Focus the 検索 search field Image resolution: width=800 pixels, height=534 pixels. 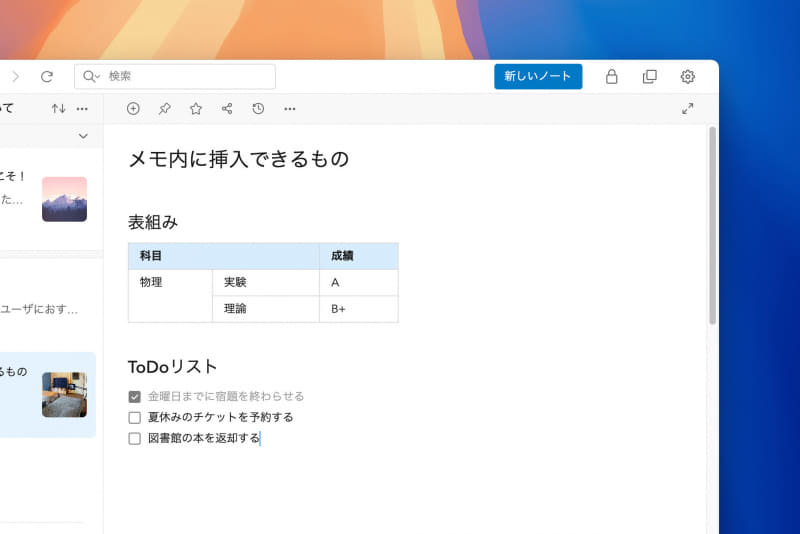point(175,77)
